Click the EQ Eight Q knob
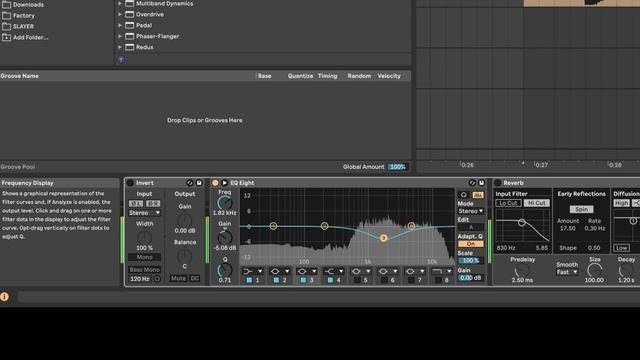Screen dimensions: 640x360 (224, 270)
